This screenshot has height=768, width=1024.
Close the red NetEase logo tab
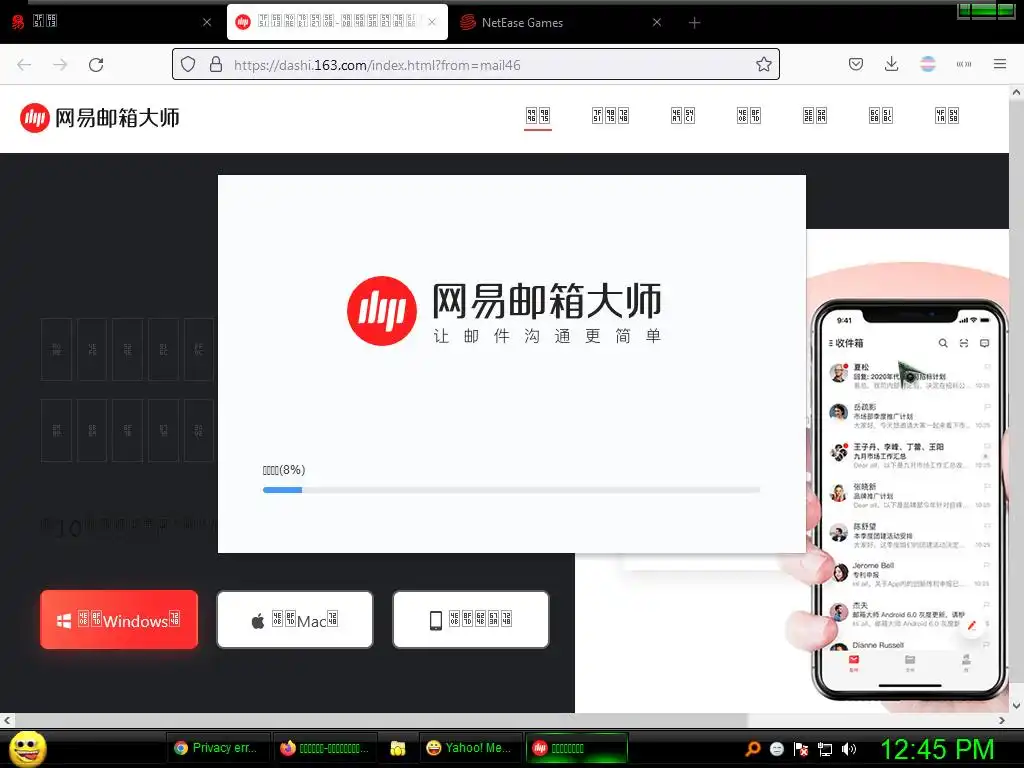point(207,22)
